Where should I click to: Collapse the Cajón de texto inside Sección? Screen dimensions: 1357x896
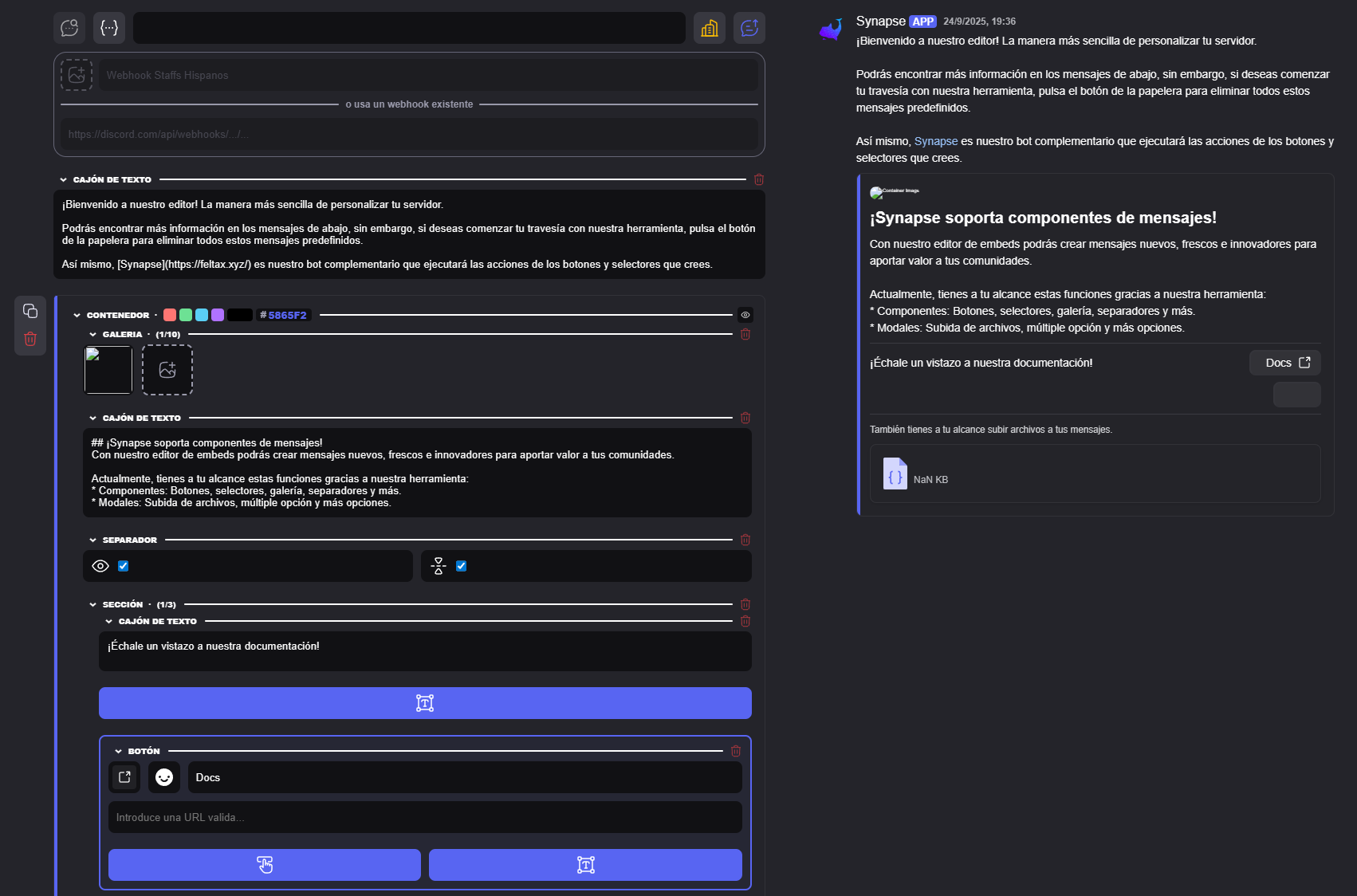click(x=109, y=622)
